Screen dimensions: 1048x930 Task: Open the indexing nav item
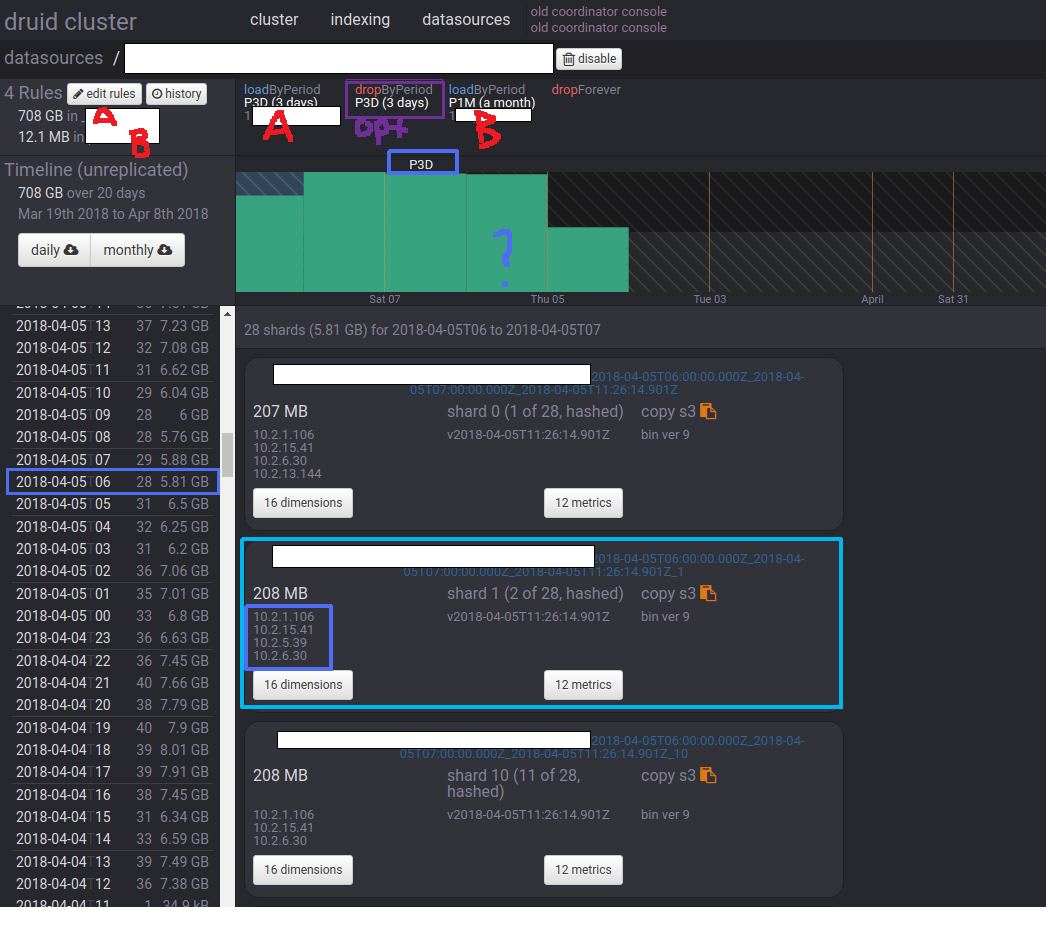[360, 20]
